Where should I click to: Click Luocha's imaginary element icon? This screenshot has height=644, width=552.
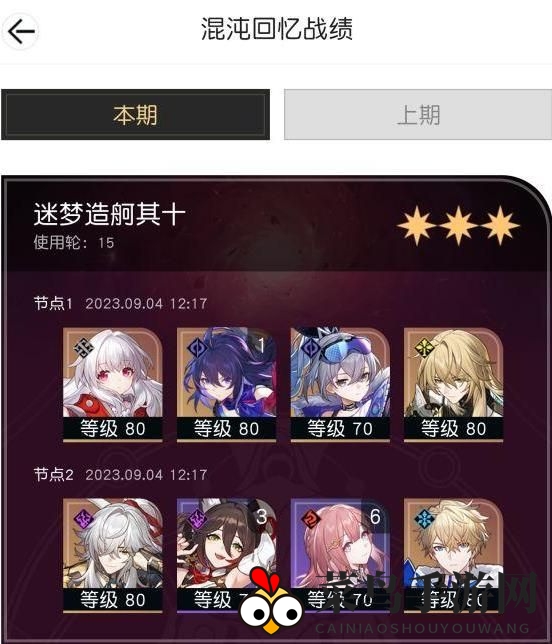424,348
